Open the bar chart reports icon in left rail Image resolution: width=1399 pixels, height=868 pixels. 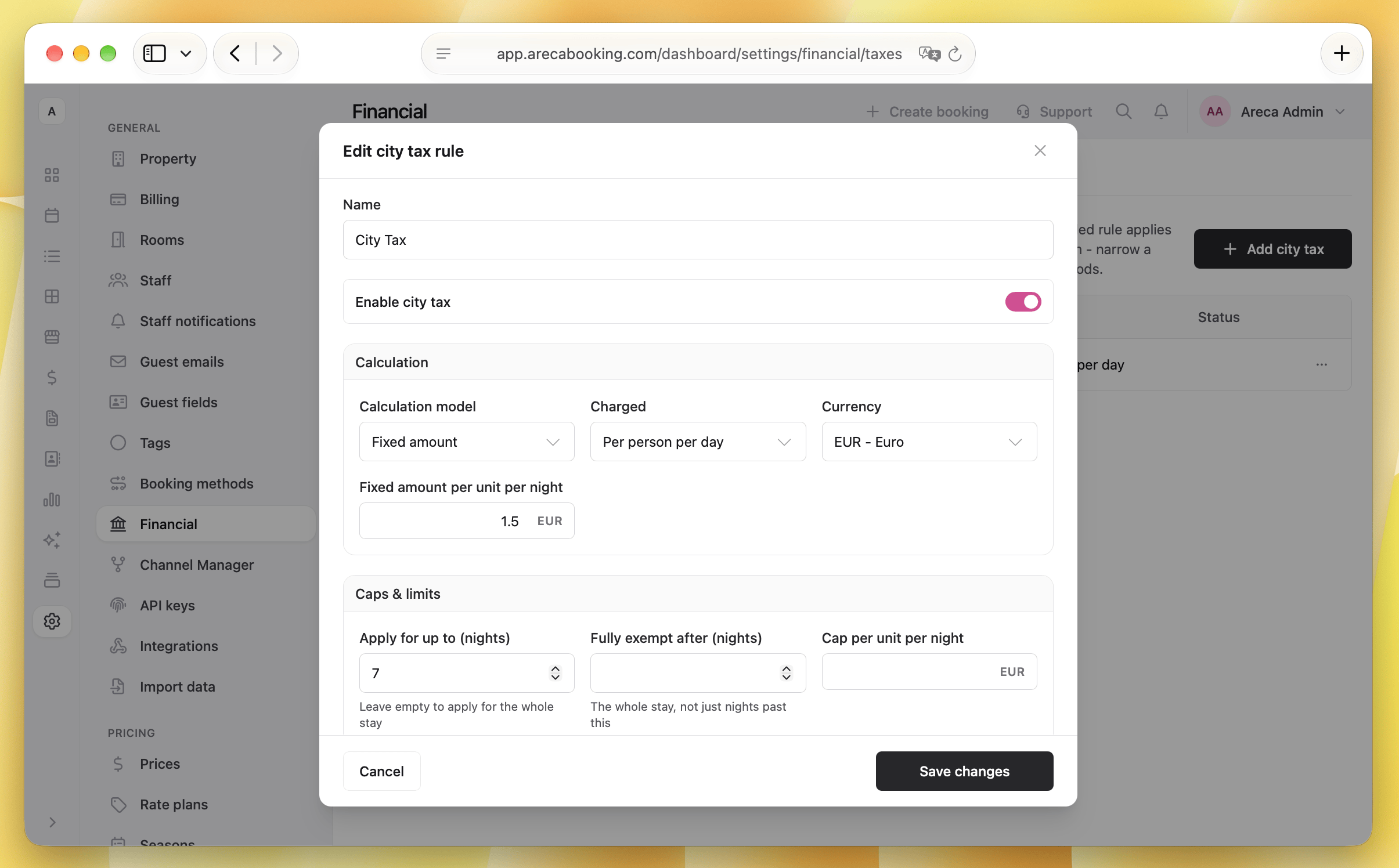pos(52,500)
